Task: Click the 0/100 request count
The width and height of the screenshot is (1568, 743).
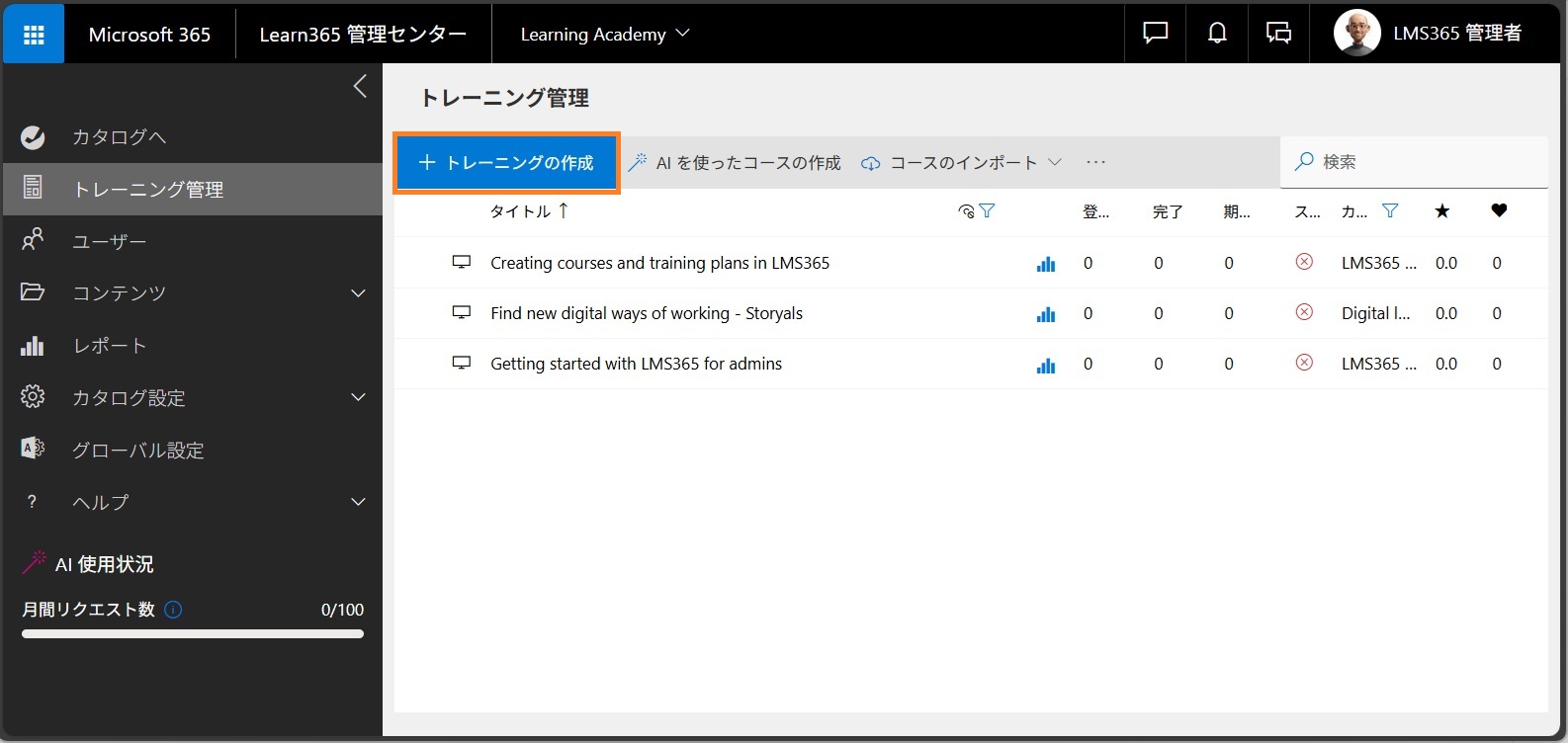Action: [342, 610]
